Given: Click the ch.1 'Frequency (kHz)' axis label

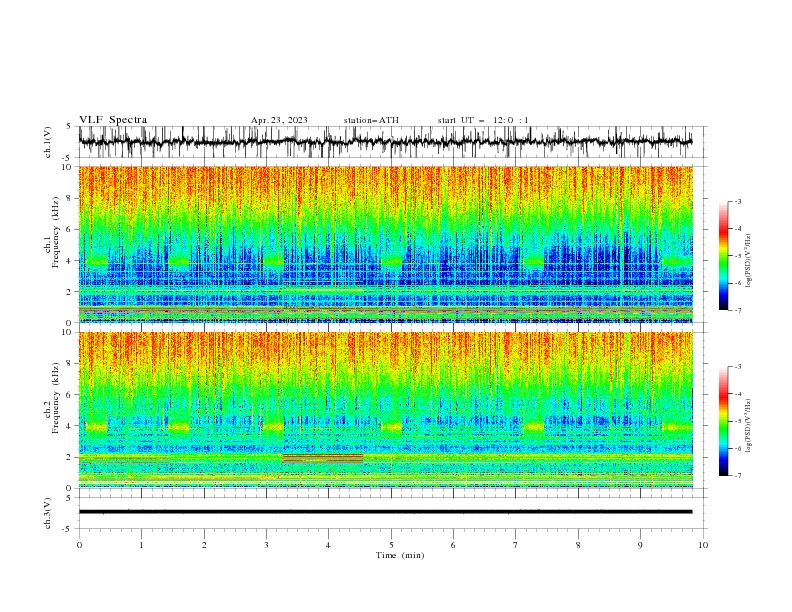Looking at the screenshot, I should coord(55,232).
